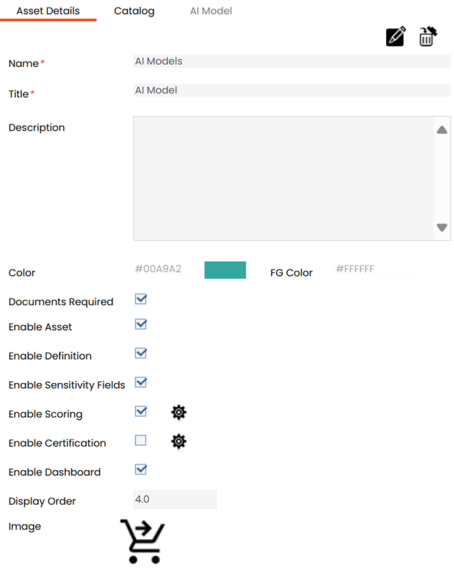Toggle Enable Dashboard checkbox
Screen dimensions: 454x578
click(x=141, y=470)
